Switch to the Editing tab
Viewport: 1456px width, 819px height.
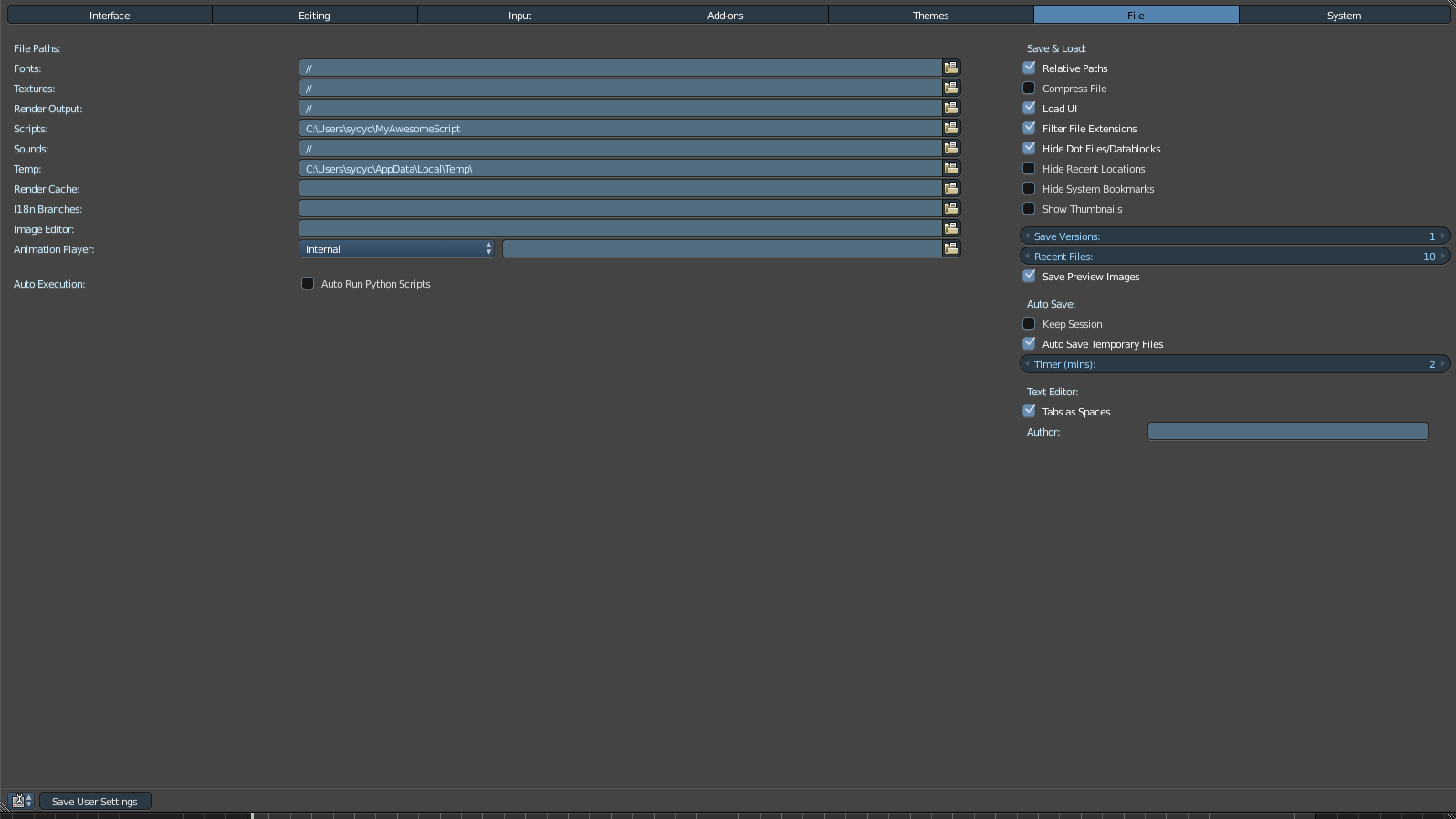click(315, 16)
